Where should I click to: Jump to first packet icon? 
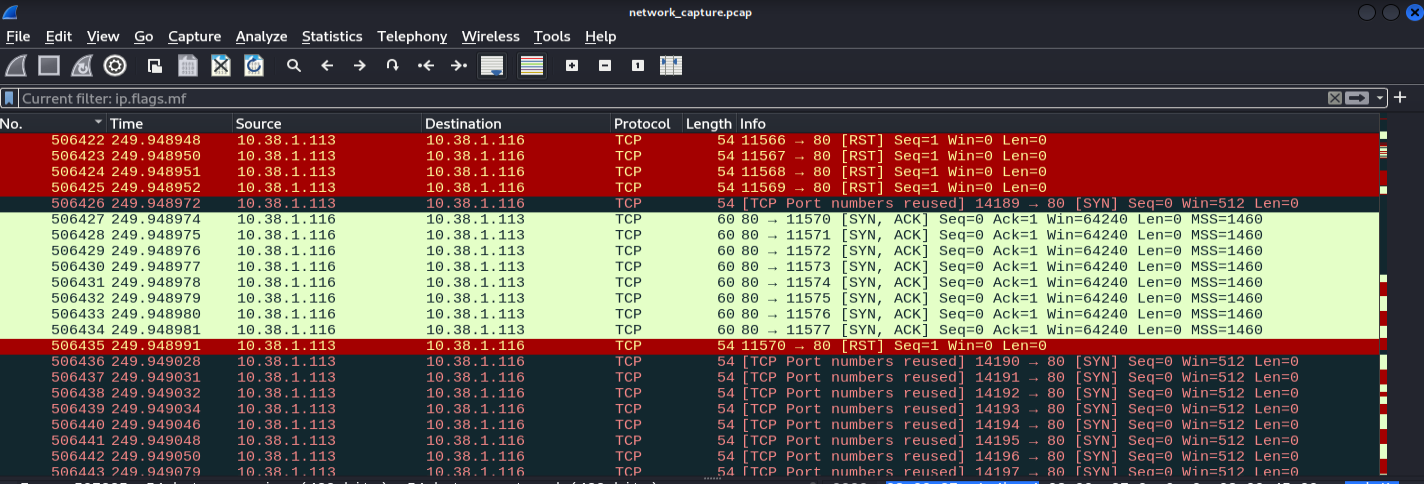(x=426, y=66)
